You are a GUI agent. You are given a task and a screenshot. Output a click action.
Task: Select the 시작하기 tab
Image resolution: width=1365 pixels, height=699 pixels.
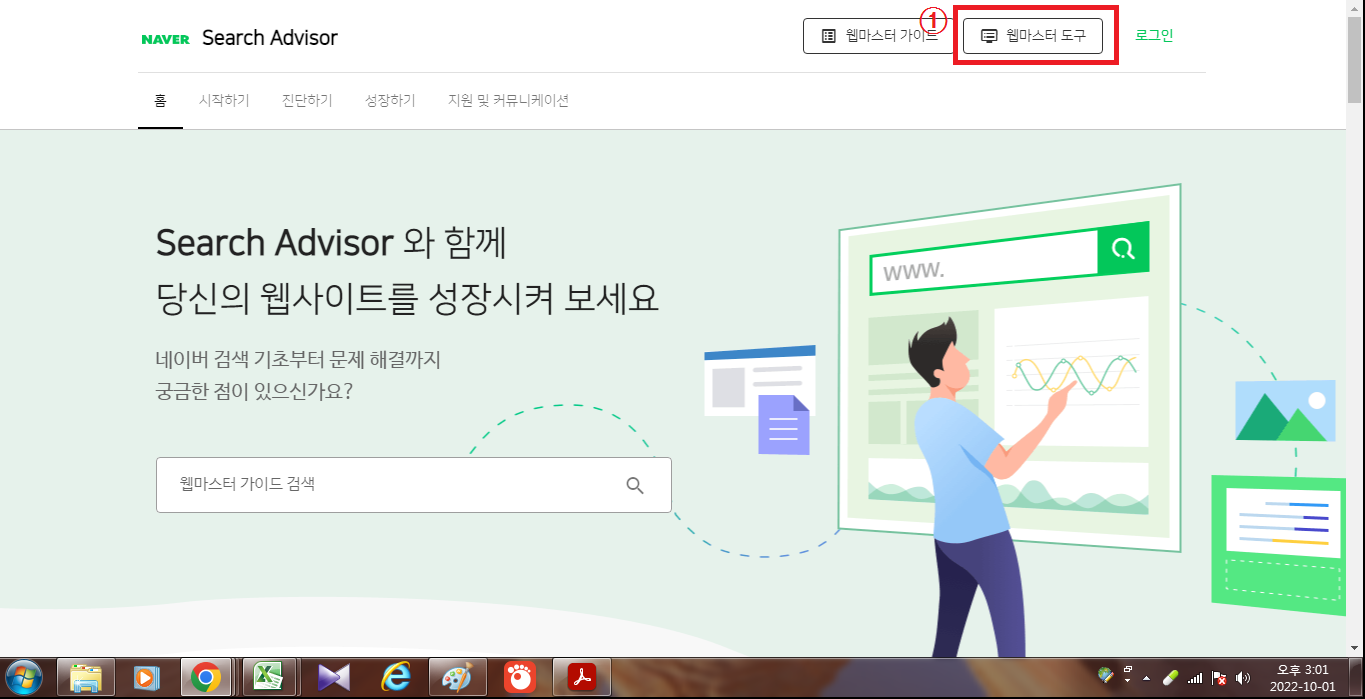point(224,100)
